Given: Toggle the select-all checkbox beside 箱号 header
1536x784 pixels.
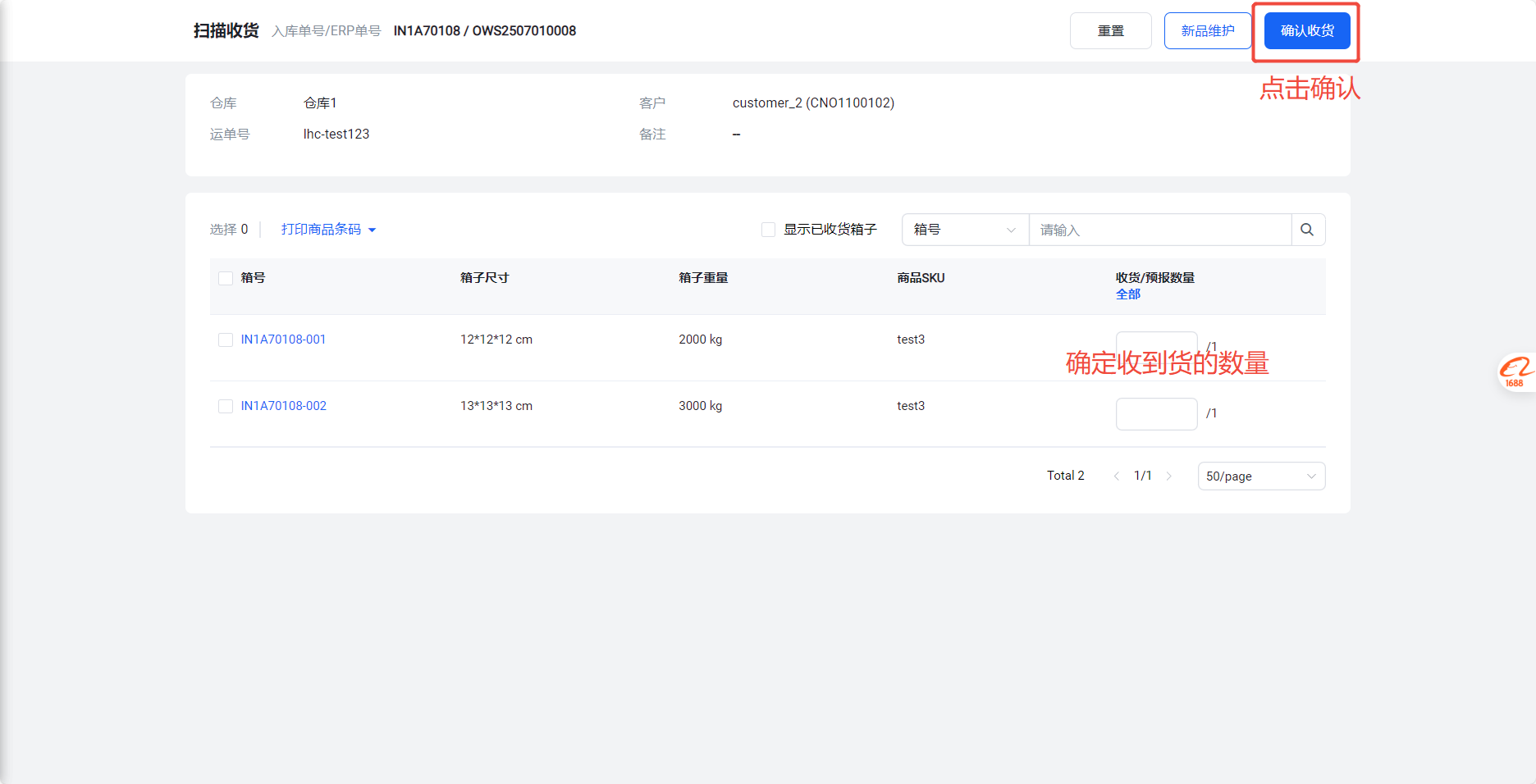Looking at the screenshot, I should click(226, 278).
